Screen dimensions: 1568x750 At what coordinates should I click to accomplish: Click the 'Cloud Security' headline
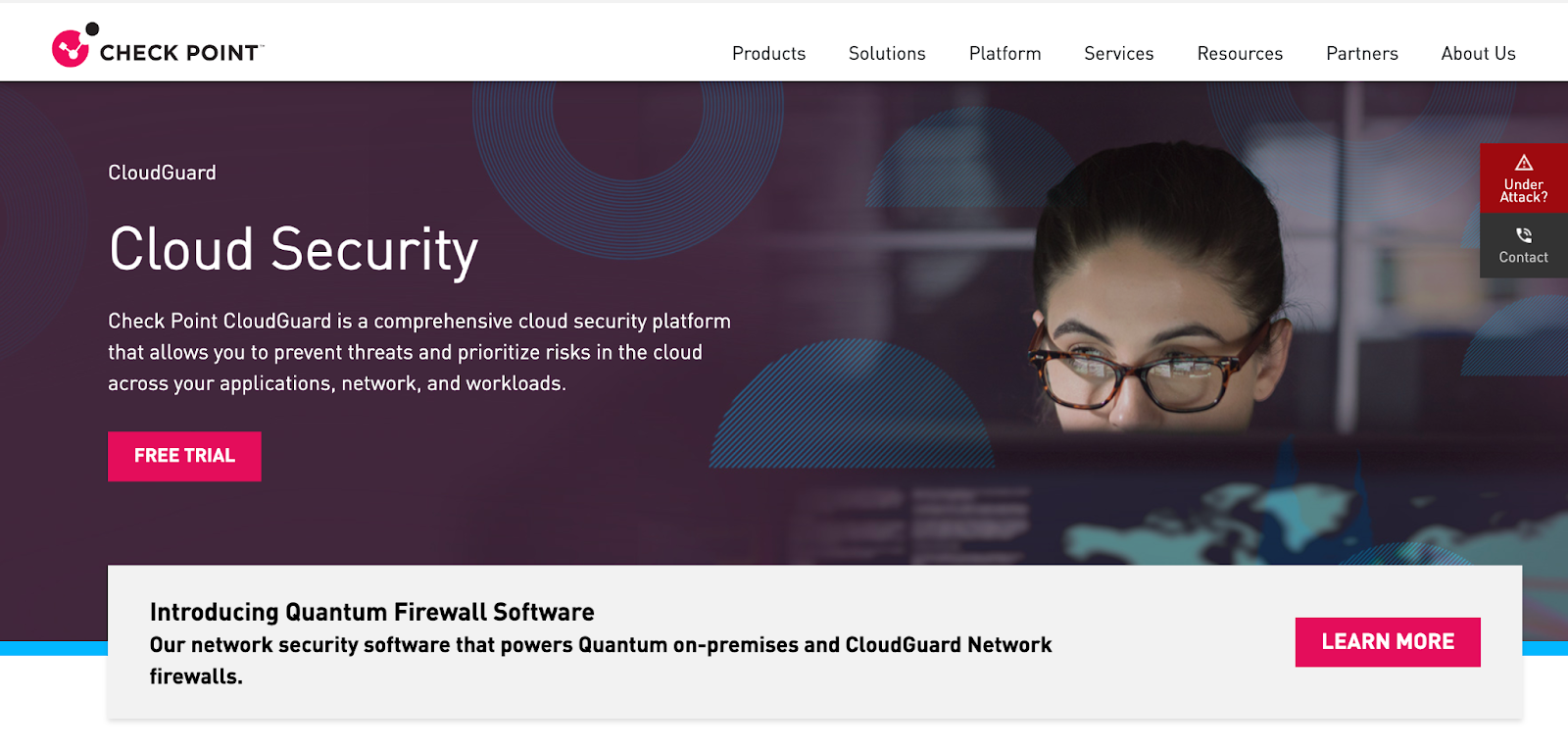coord(294,251)
